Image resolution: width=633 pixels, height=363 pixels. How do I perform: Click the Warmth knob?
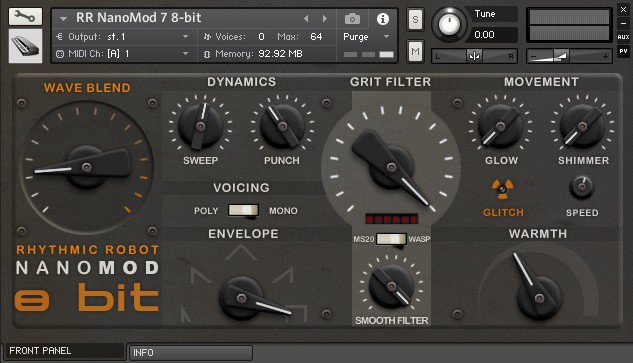[x=539, y=298]
